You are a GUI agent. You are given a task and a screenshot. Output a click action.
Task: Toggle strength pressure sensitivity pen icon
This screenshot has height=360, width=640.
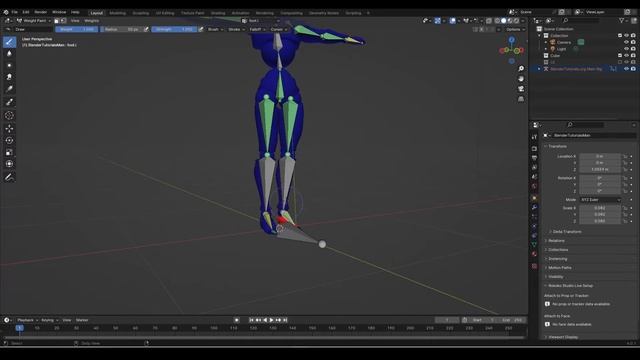(201, 29)
